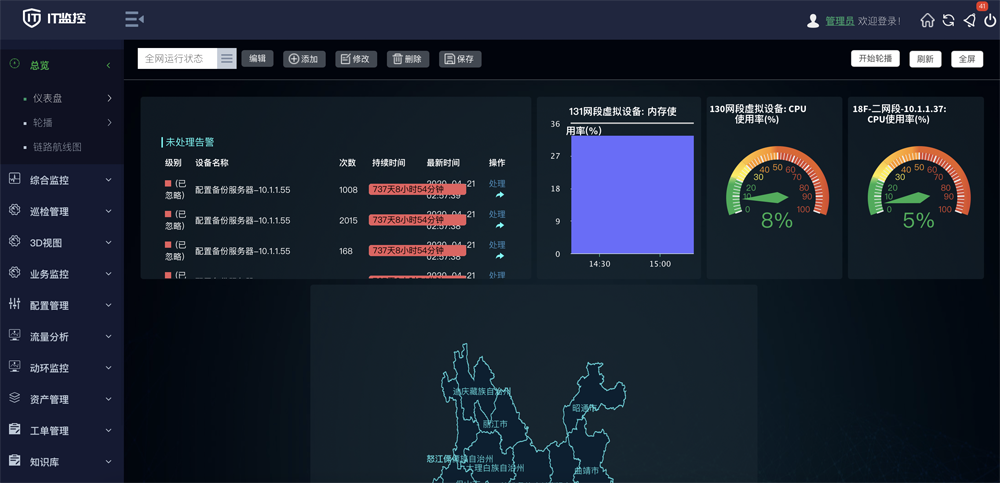1000x483 pixels.
Task: Click the share arrow in the 2015 row
Action: tap(499, 225)
